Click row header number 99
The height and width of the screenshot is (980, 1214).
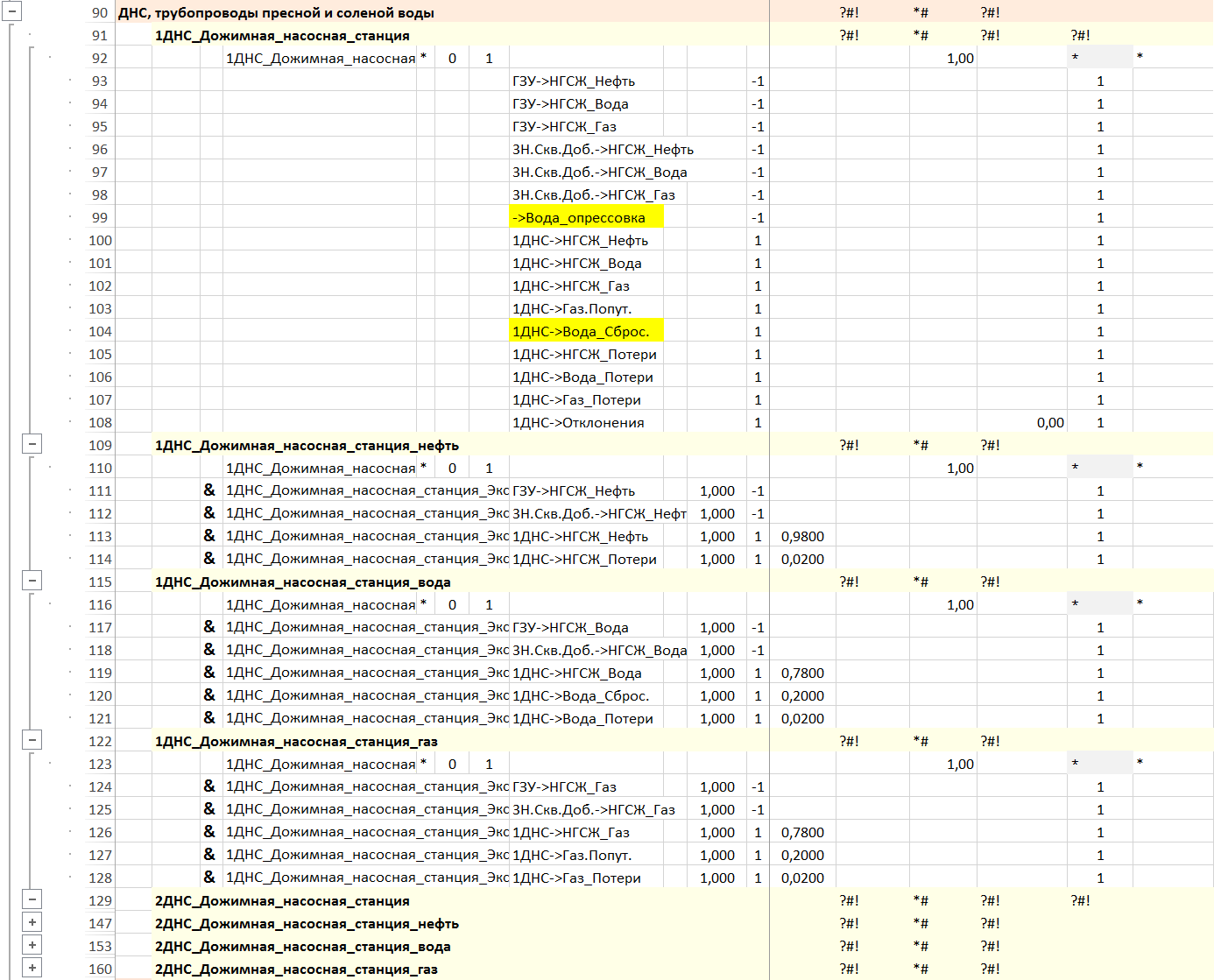(100, 218)
